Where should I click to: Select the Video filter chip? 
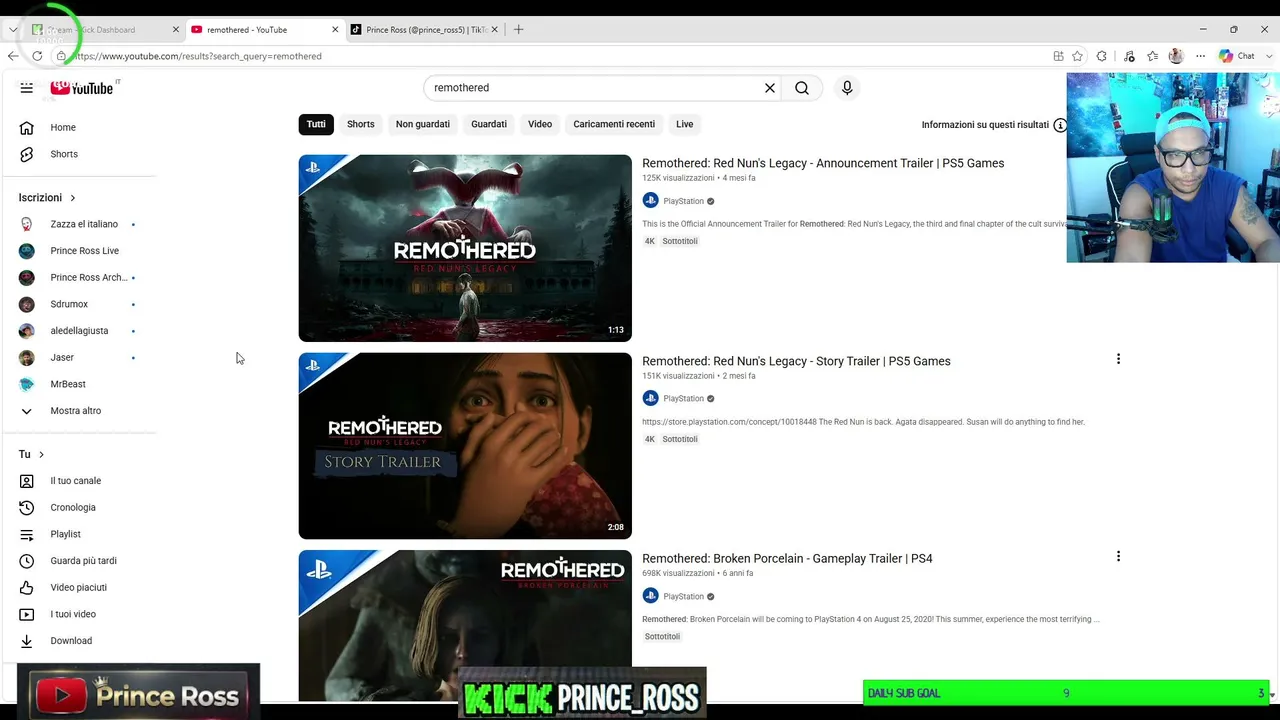tap(540, 124)
